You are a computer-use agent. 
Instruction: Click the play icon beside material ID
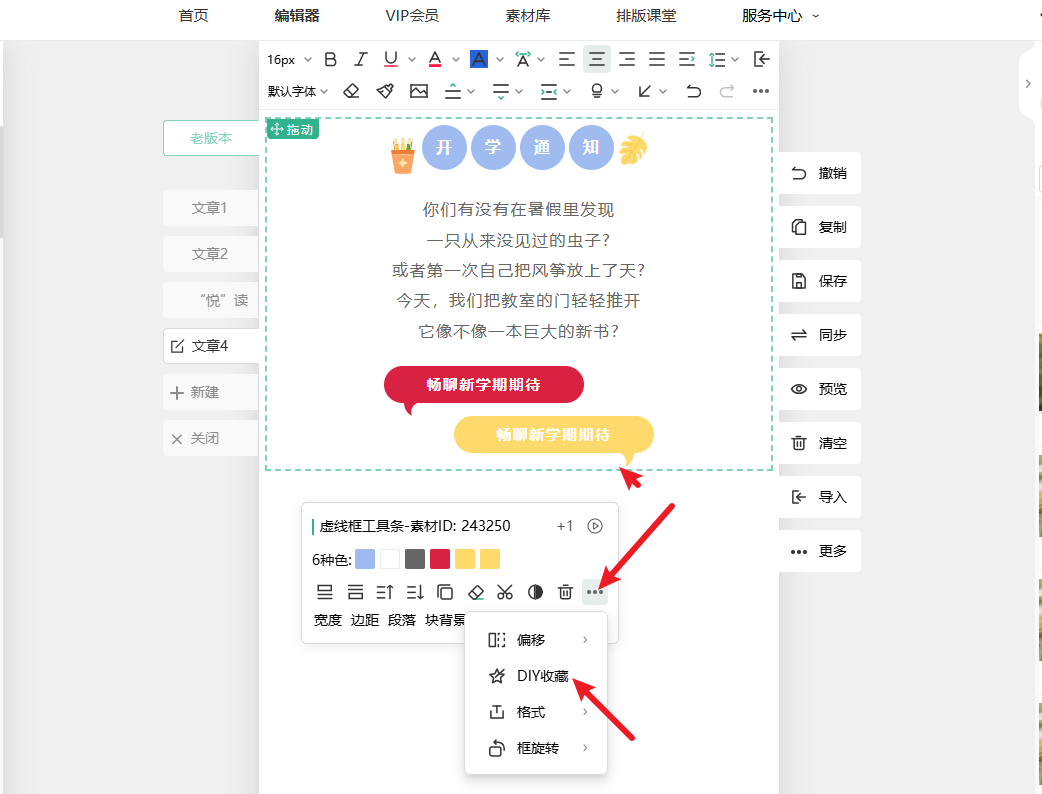595,526
